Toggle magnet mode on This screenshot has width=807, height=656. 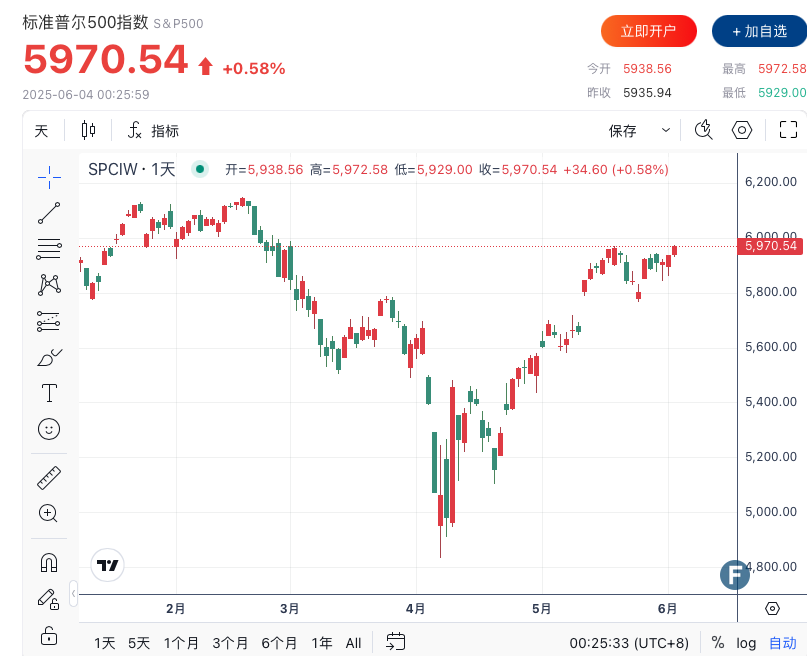(49, 562)
